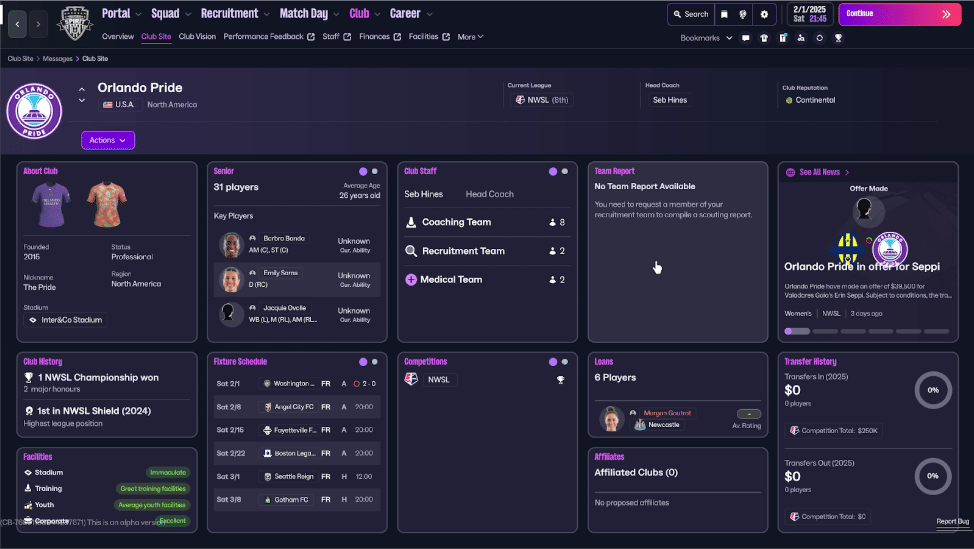
Task: Click the Transfers In 0% progress ring
Action: tap(933, 390)
